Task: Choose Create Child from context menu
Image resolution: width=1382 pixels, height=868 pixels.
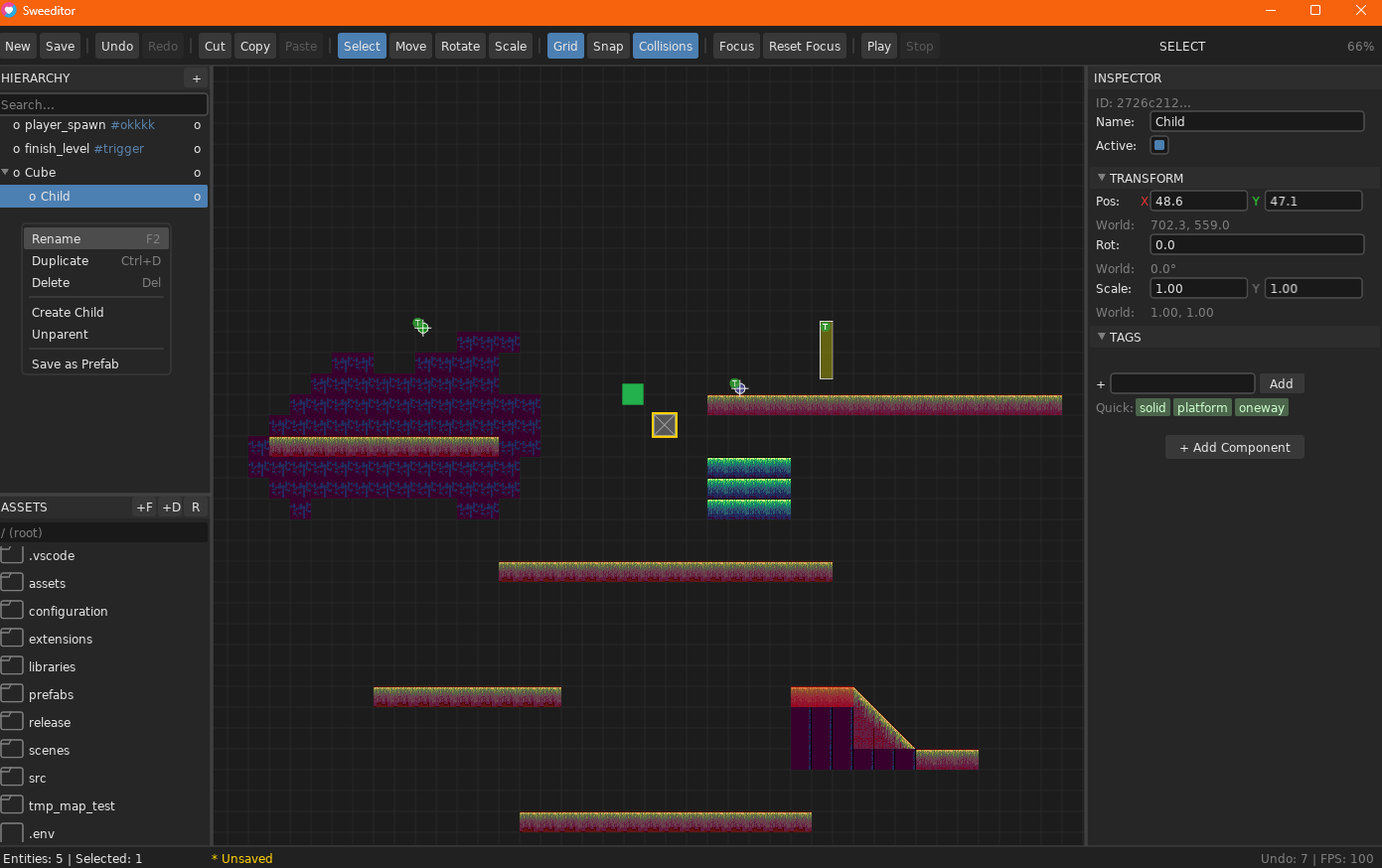Action: pyautogui.click(x=96, y=313)
